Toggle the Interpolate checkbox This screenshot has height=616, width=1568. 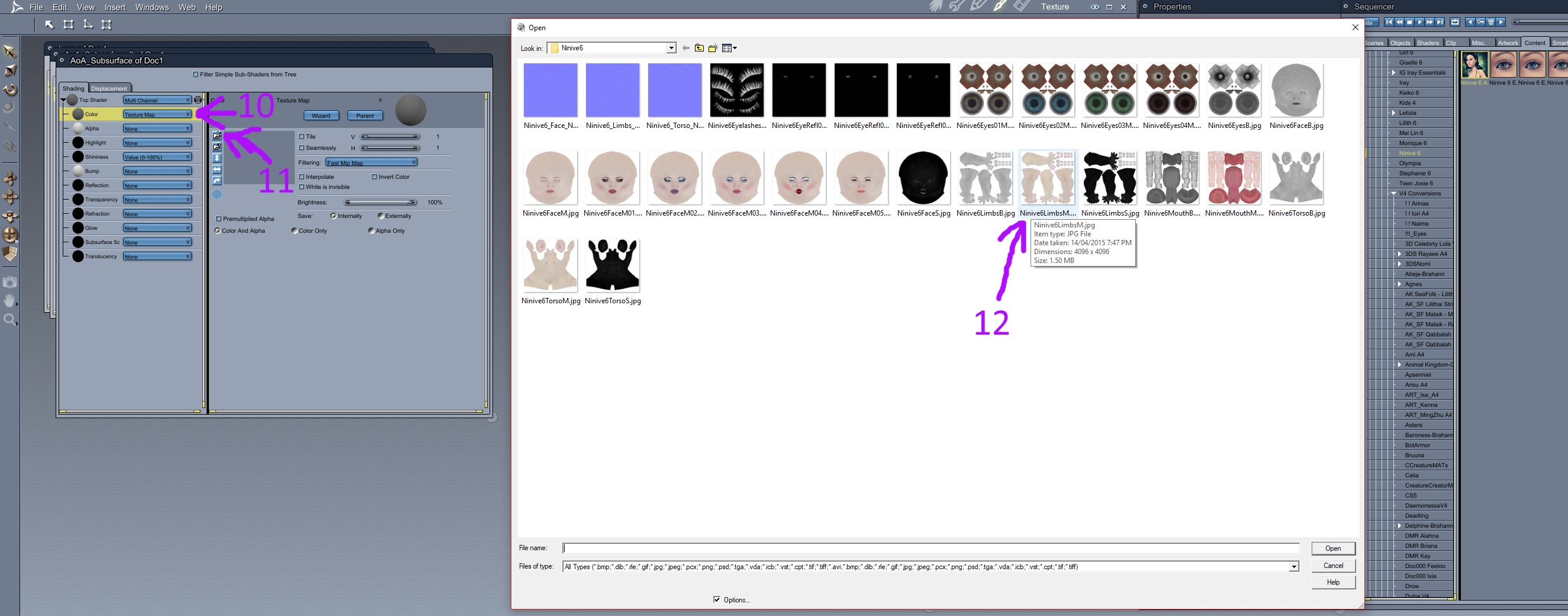click(x=301, y=177)
